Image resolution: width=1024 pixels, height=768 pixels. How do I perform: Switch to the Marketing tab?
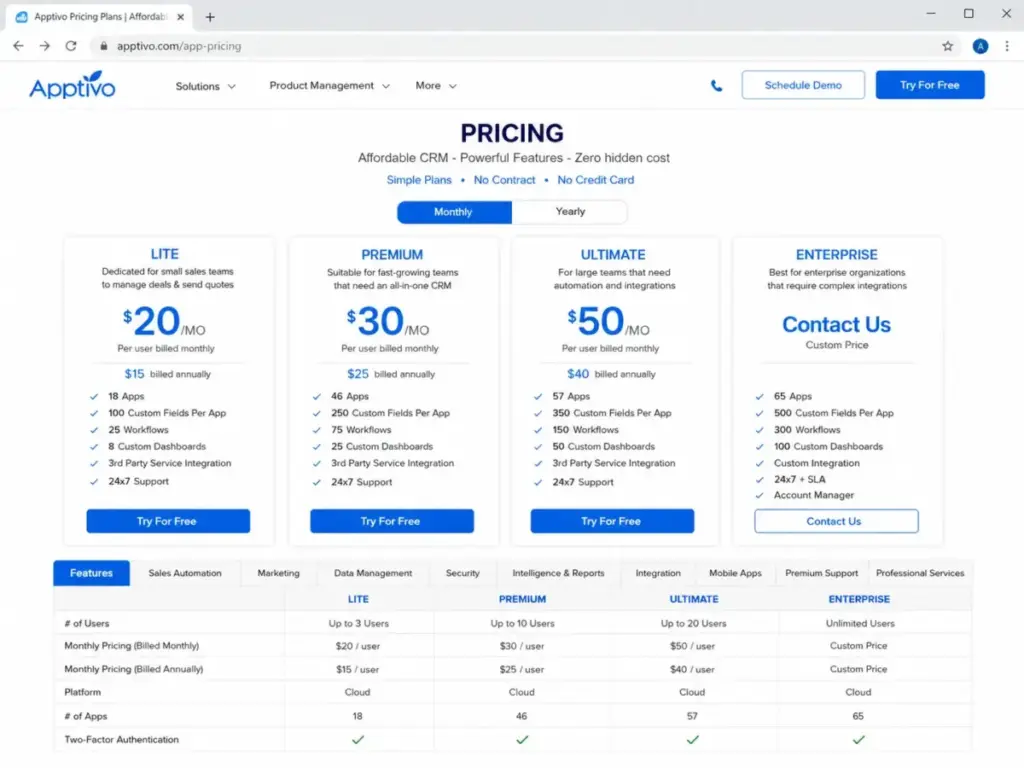[x=278, y=573]
